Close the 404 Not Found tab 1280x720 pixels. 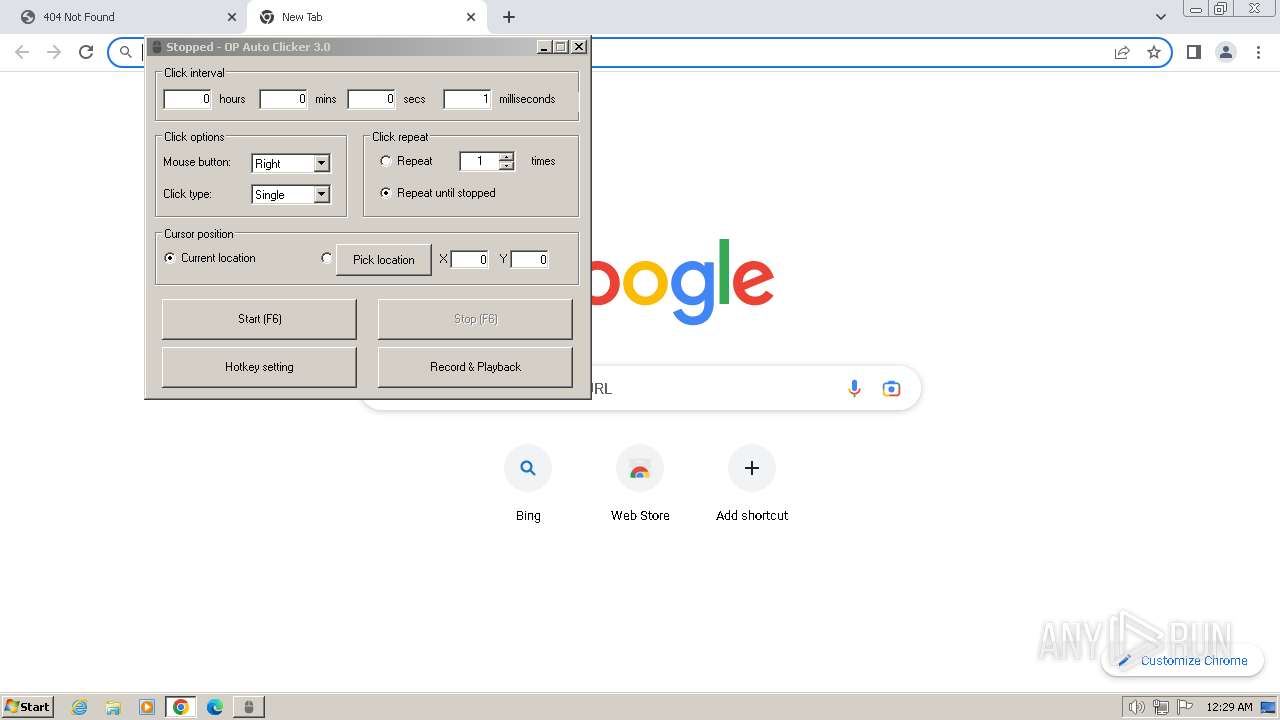[x=232, y=17]
